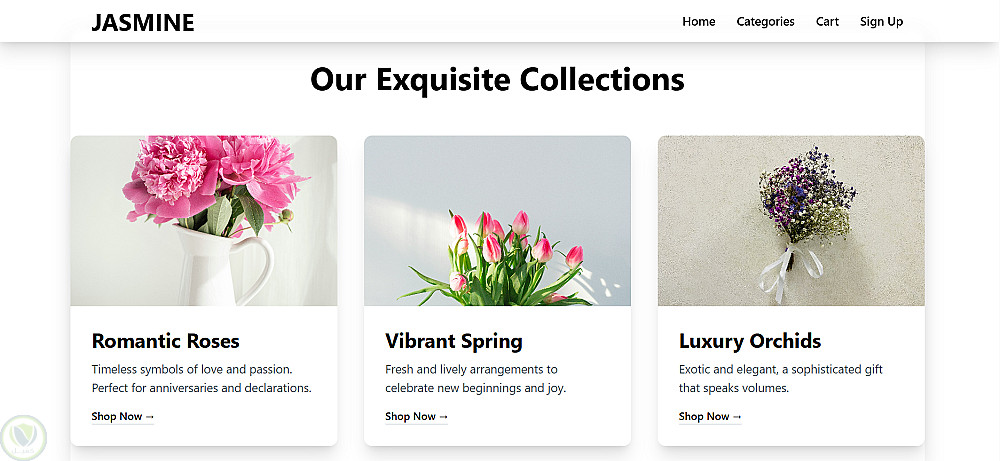
Task: Shop the Luxury Orchids collection now
Action: pos(709,417)
